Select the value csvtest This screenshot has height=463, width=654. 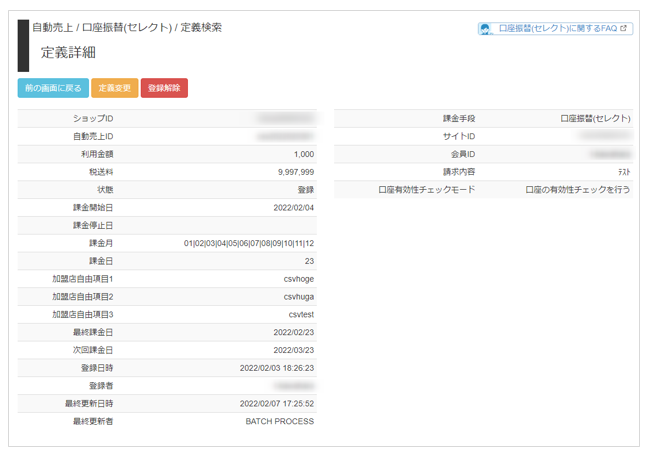coord(301,315)
